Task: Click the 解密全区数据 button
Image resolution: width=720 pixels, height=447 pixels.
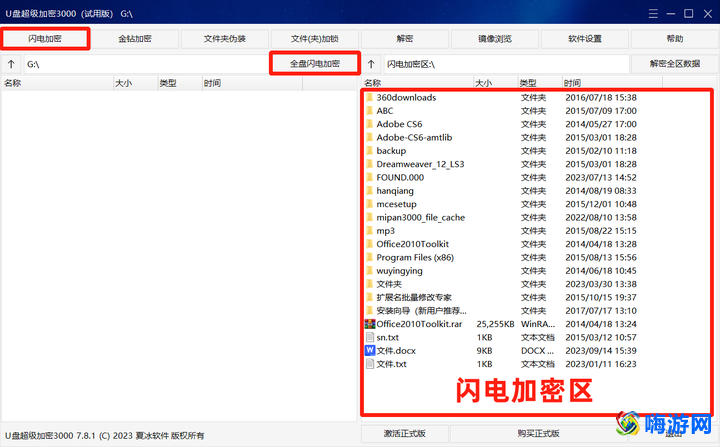Action: click(675, 64)
